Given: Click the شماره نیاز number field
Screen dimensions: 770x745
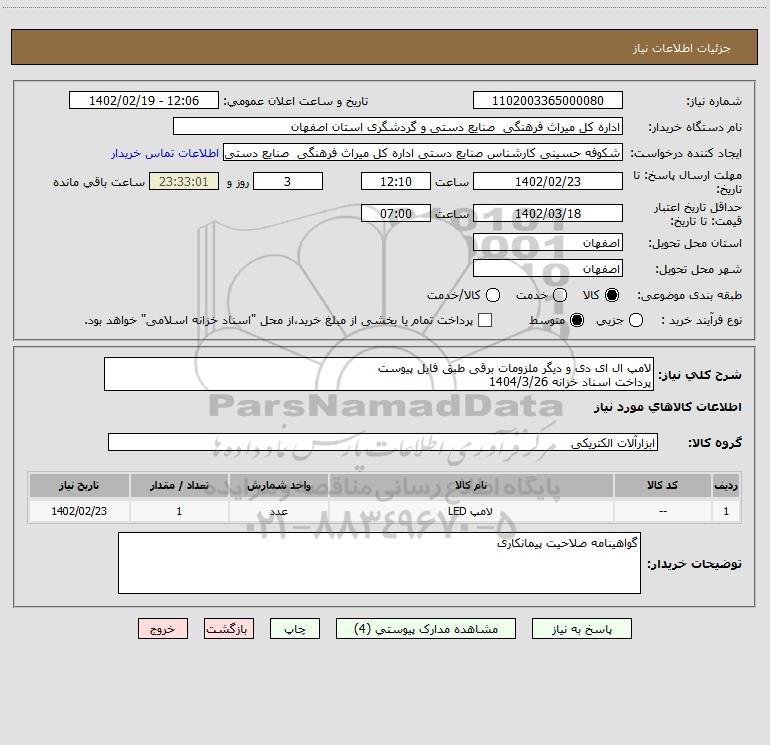Looking at the screenshot, I should point(548,100).
